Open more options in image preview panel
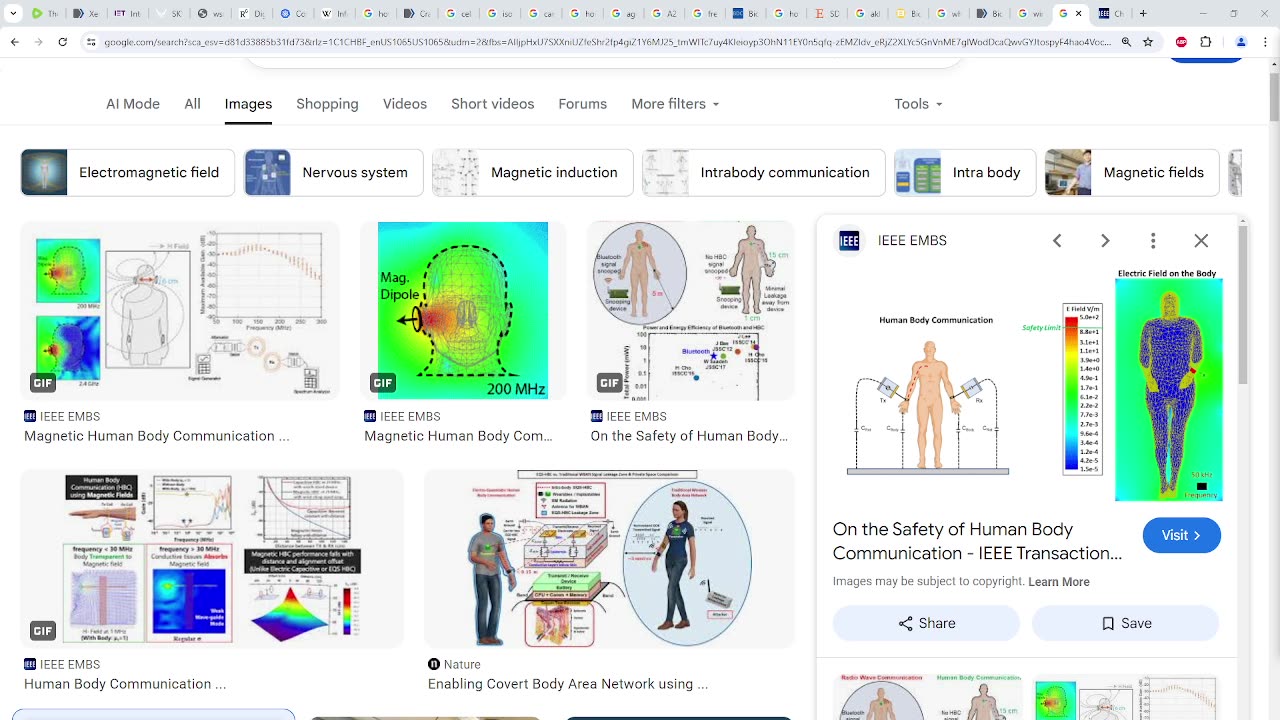This screenshot has width=1280, height=720. point(1153,240)
